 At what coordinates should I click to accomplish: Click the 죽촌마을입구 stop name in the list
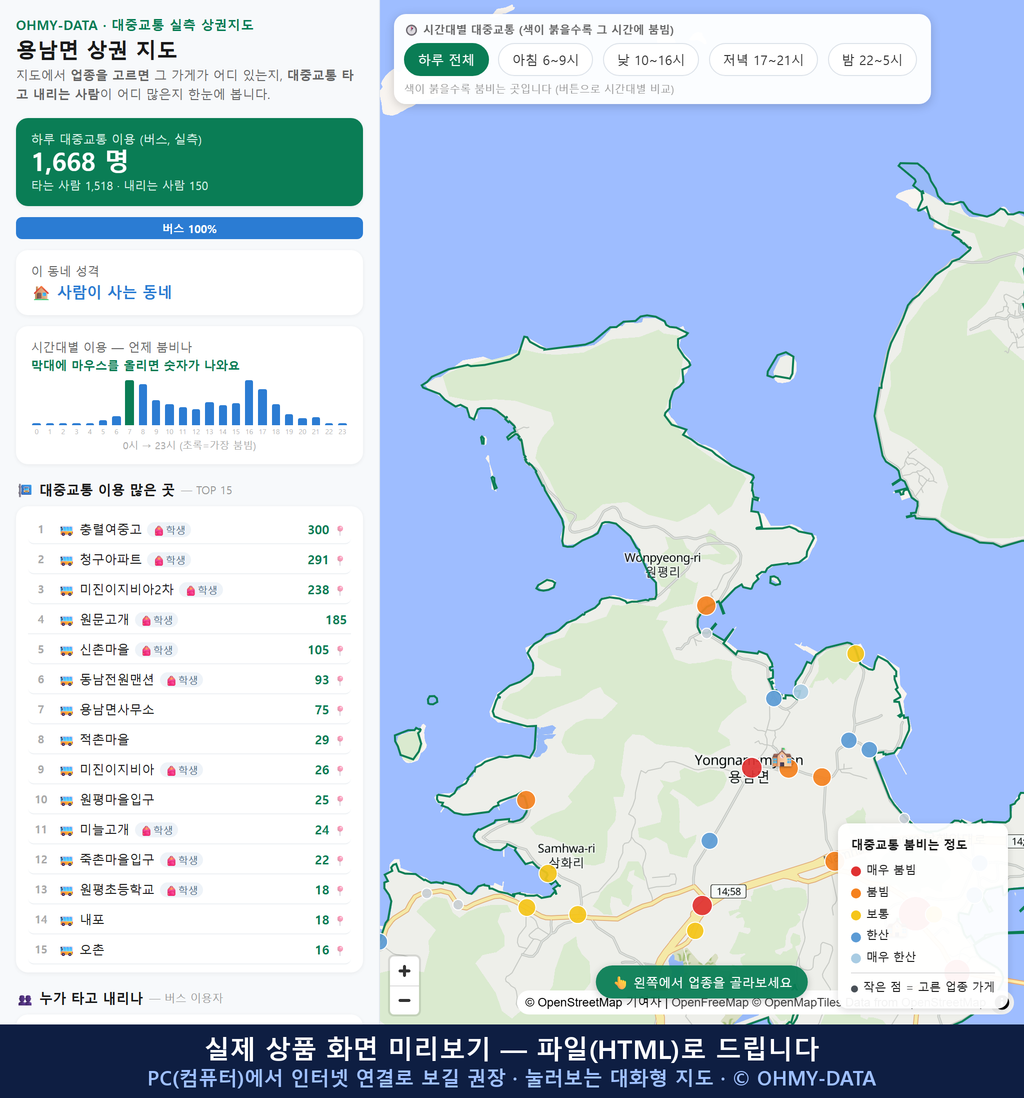(x=116, y=860)
